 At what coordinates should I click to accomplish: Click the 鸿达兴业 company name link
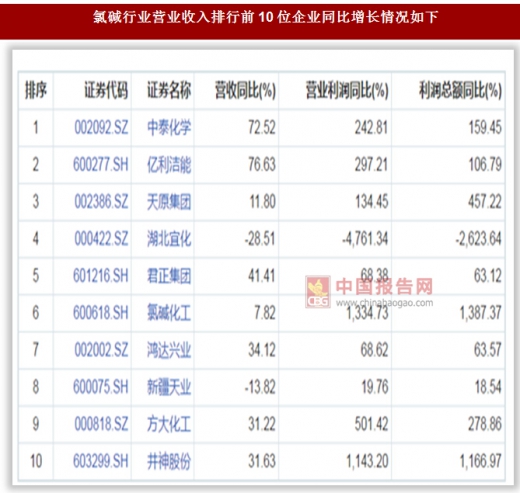(169, 350)
